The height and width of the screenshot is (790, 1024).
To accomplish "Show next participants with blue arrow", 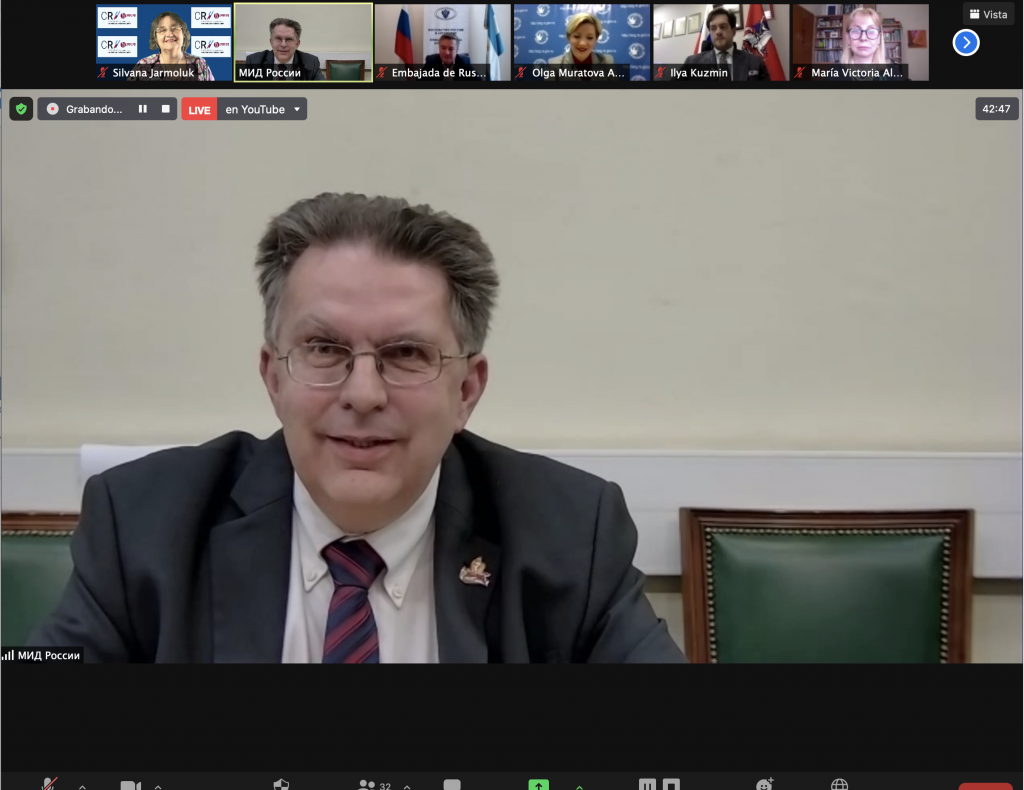I will coord(965,42).
